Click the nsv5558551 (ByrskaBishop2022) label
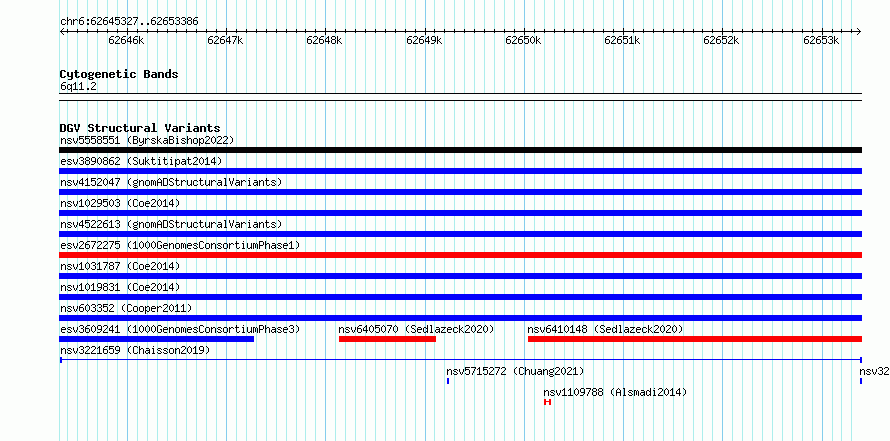This screenshot has height=441, width=890. pos(147,140)
